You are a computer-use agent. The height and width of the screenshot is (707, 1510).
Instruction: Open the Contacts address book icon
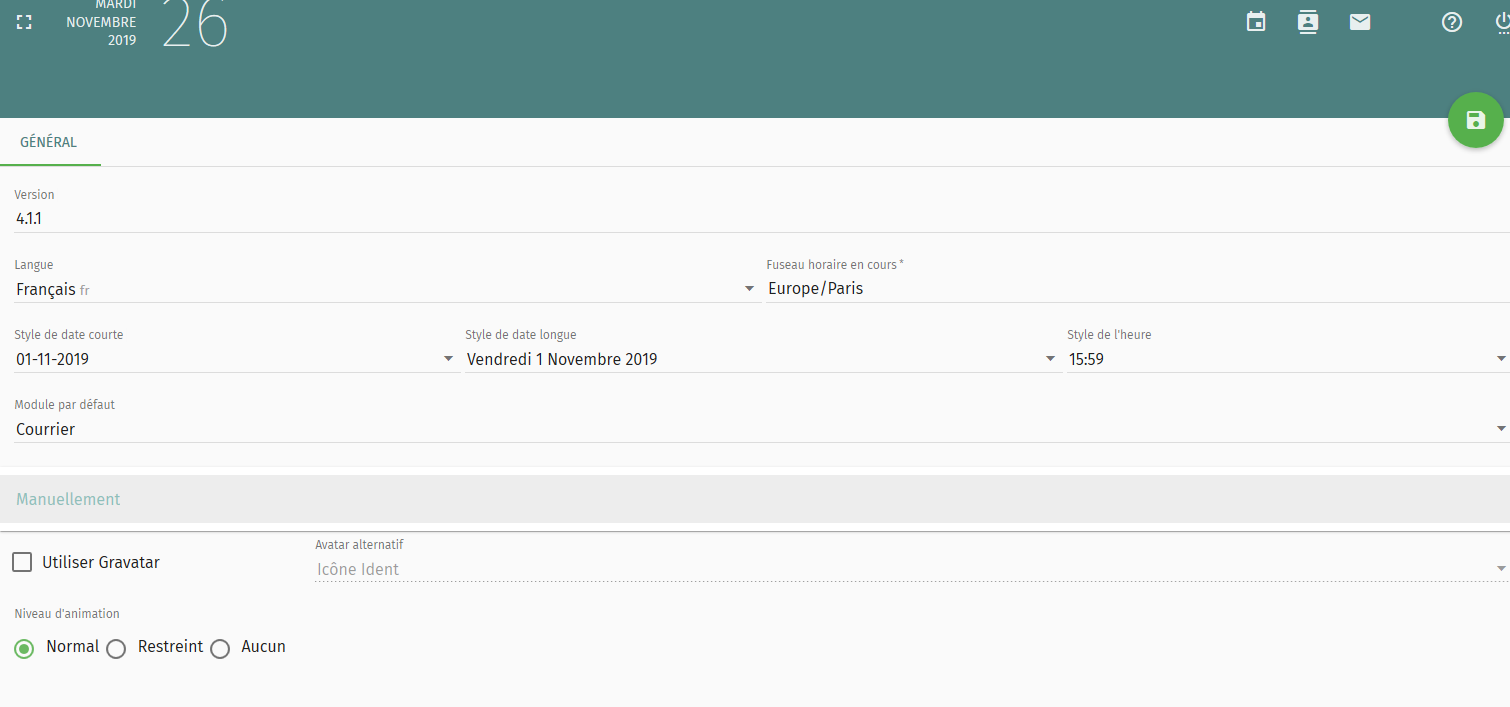tap(1307, 22)
